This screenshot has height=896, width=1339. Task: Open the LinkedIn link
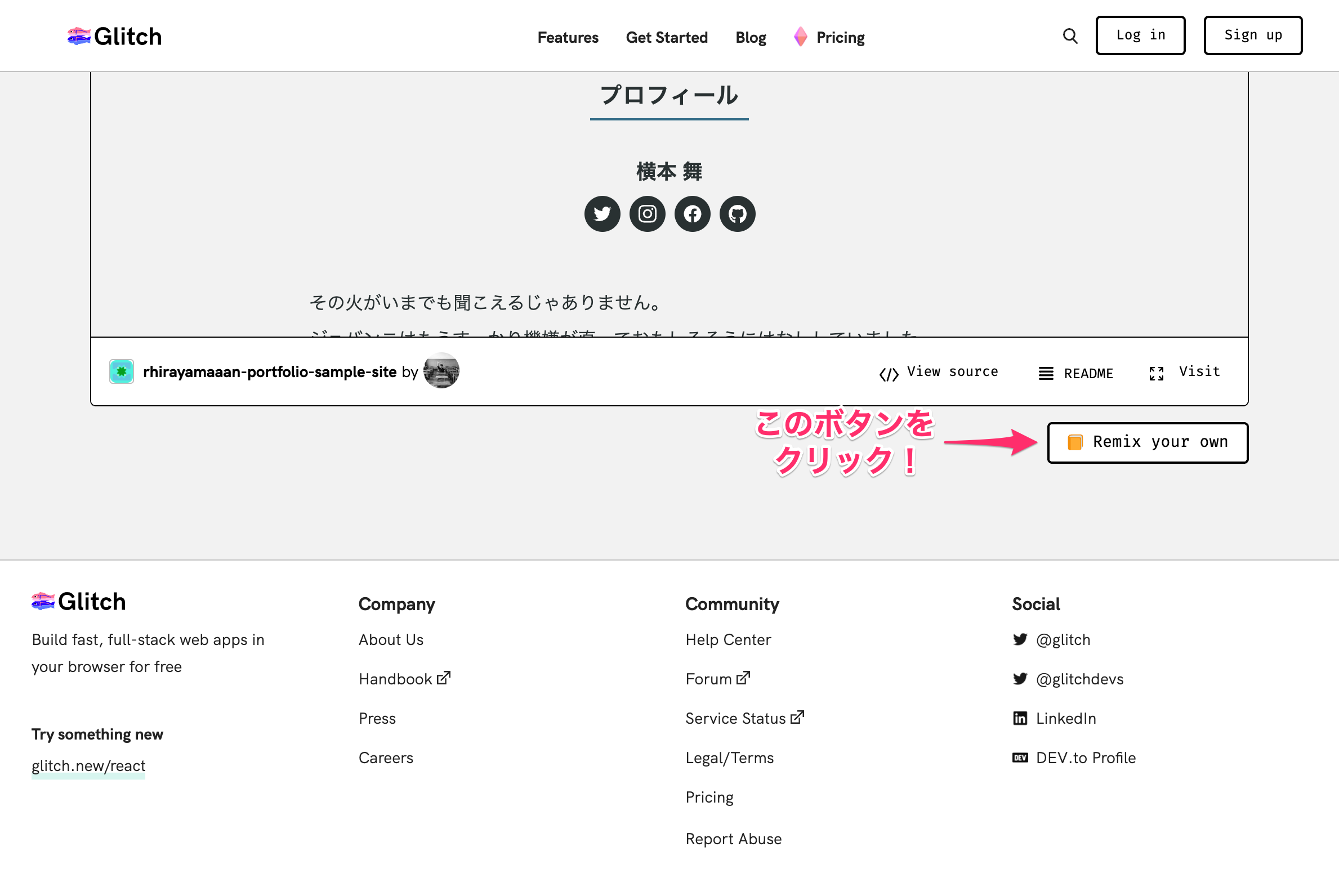pos(1066,718)
